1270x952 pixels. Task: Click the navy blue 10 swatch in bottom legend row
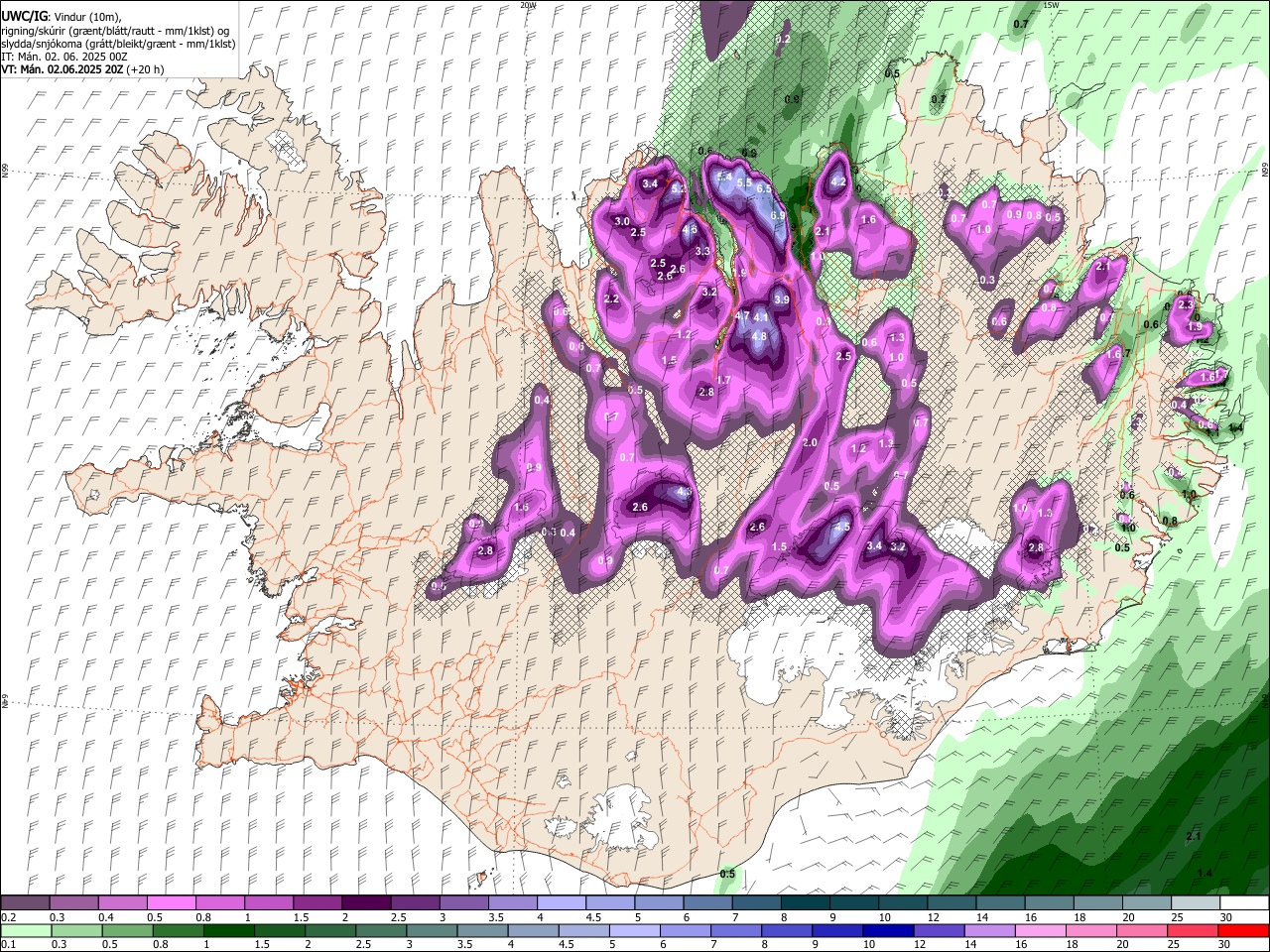tap(888, 930)
